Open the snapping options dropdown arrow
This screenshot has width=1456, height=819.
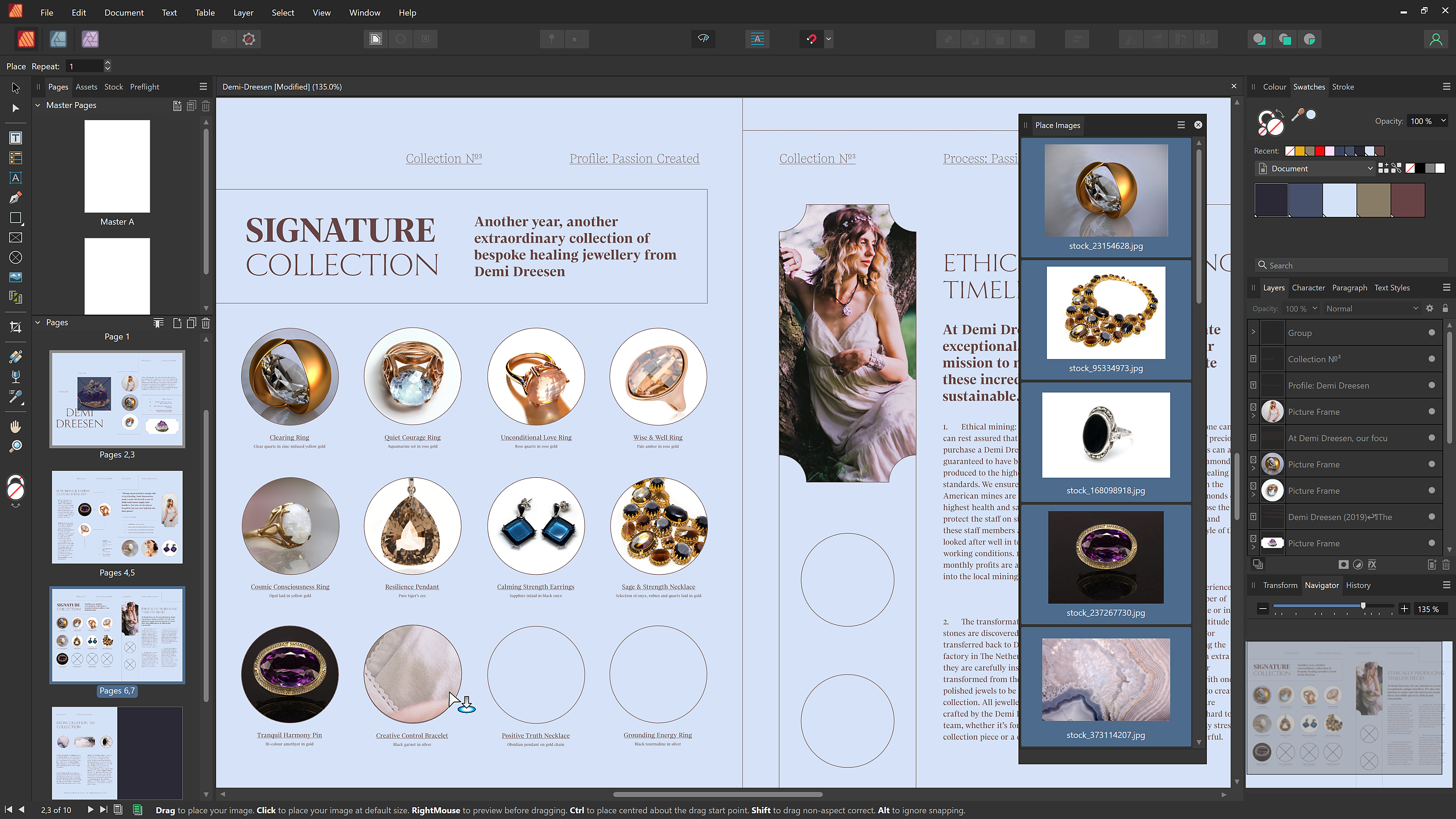coord(828,39)
